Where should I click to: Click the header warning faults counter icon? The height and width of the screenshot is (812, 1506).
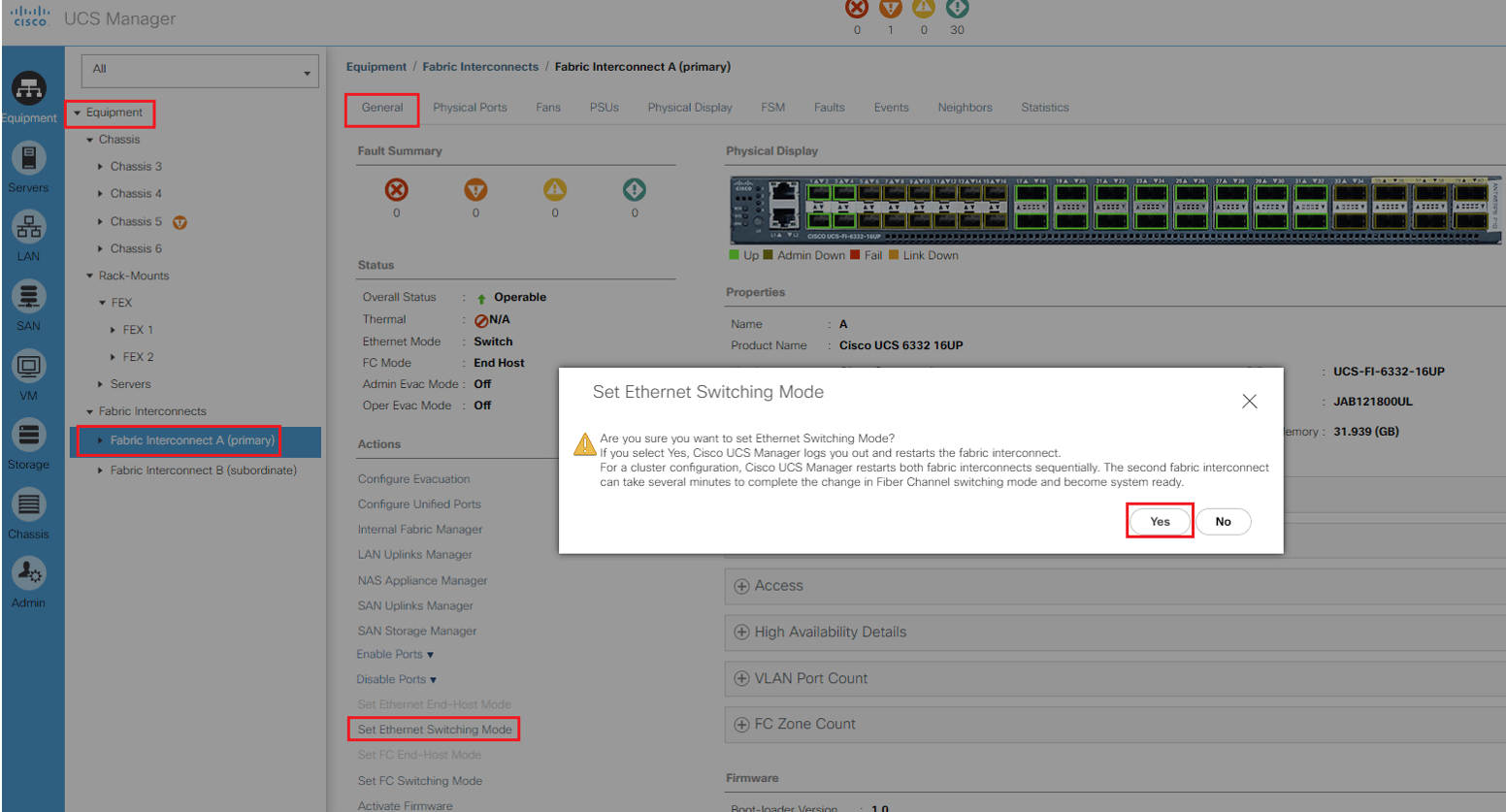pos(958,9)
